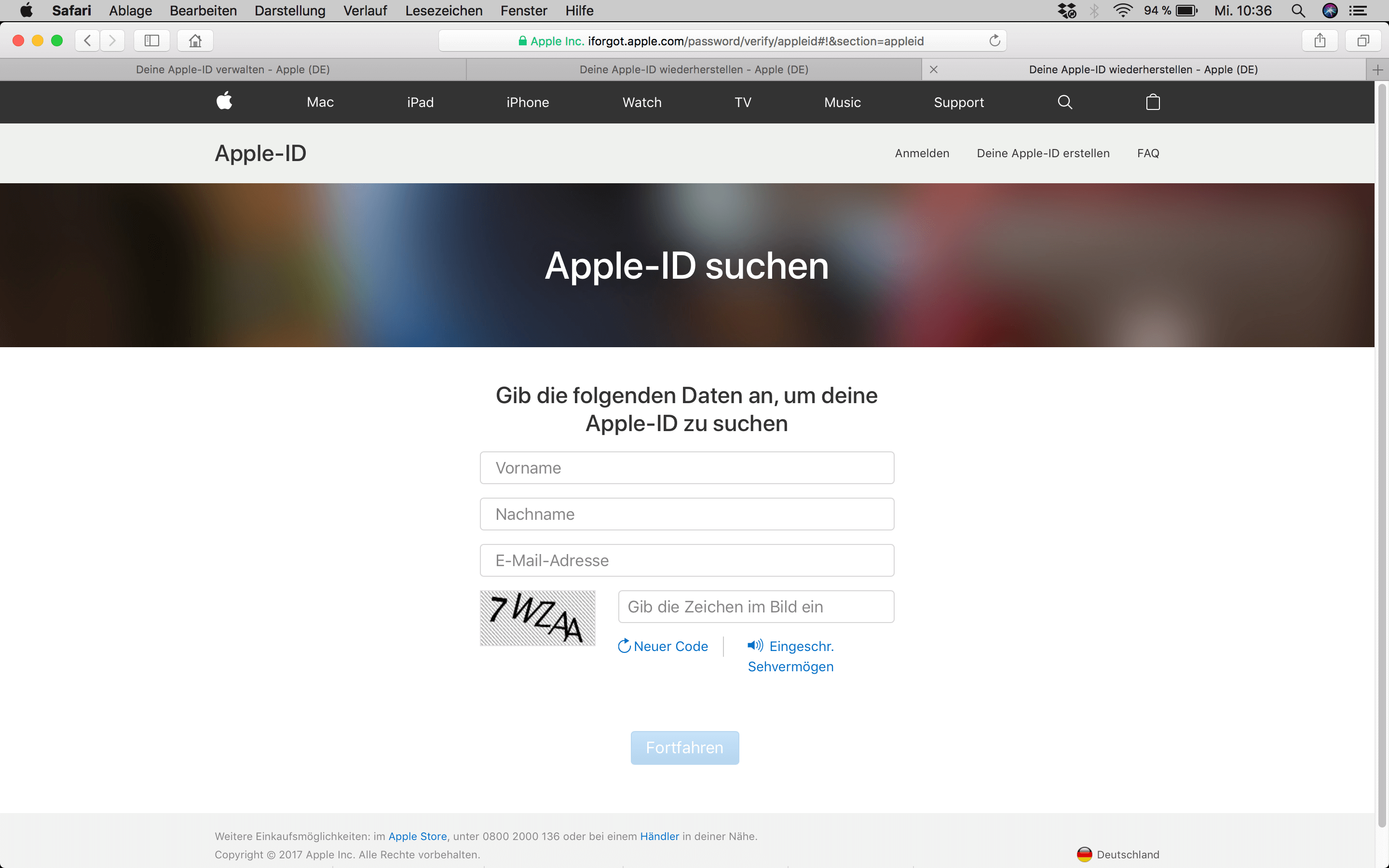Open the Safari menu

[72, 10]
